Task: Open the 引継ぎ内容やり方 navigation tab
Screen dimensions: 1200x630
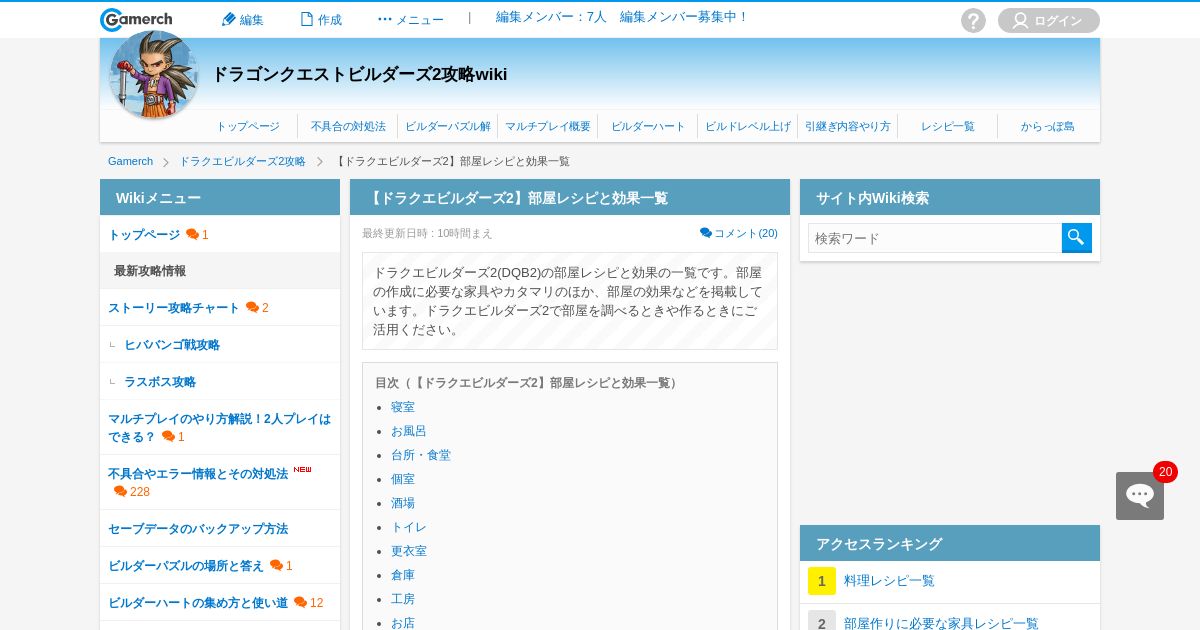Action: coord(848,126)
